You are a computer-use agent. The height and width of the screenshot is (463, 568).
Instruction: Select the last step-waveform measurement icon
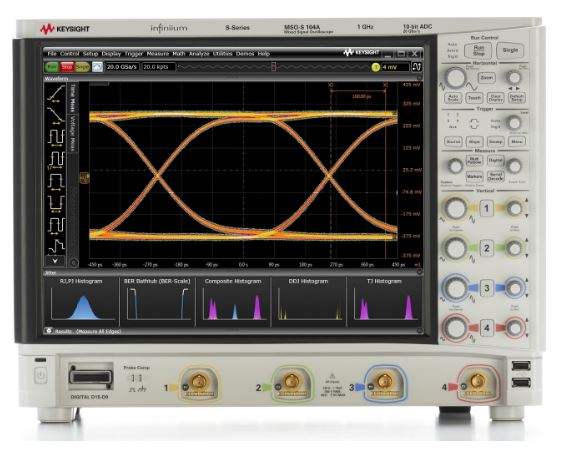coord(56,246)
